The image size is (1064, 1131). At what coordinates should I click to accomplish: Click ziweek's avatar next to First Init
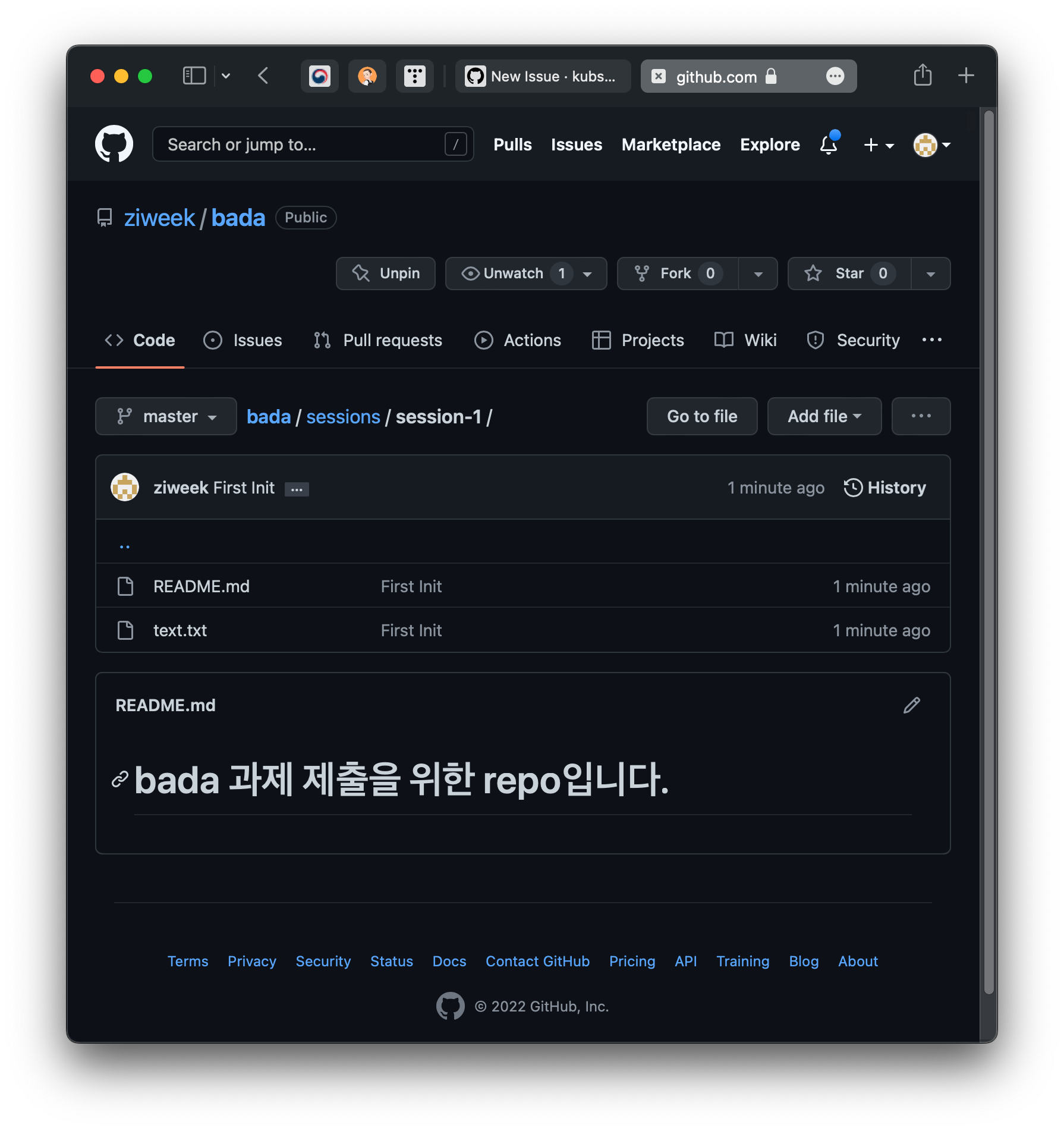point(125,487)
